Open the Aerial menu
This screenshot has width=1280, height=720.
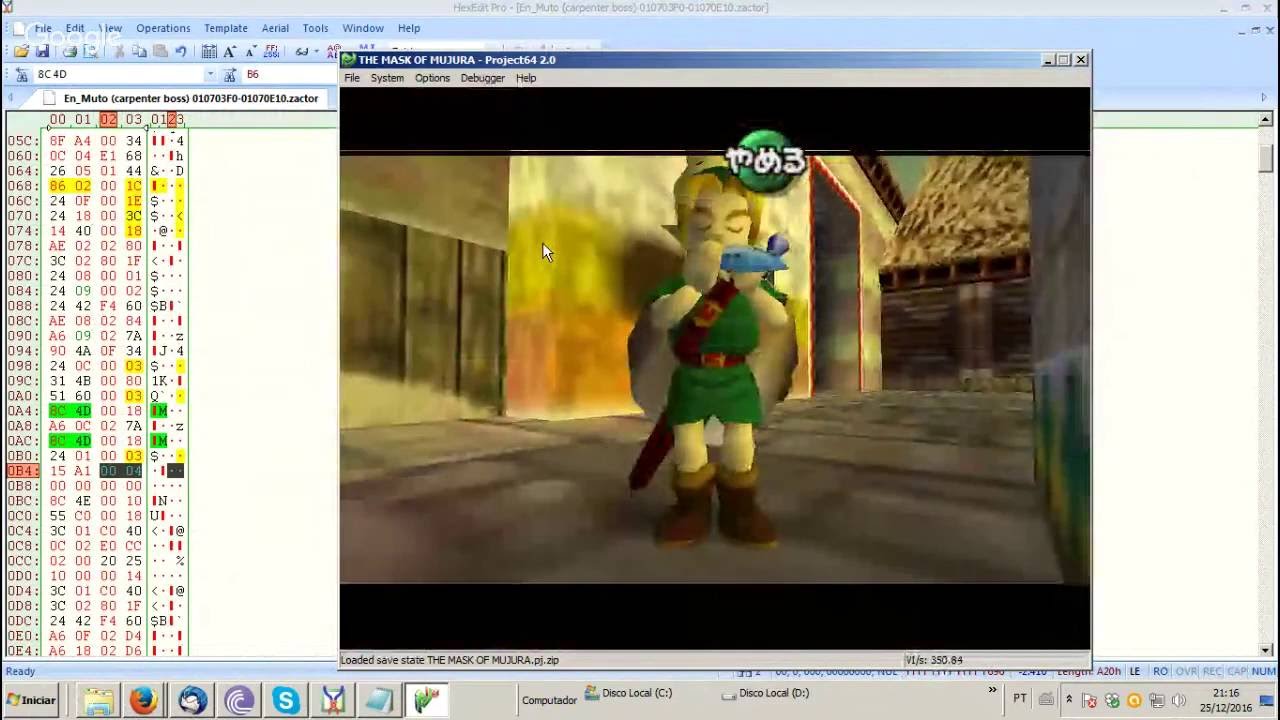click(275, 28)
